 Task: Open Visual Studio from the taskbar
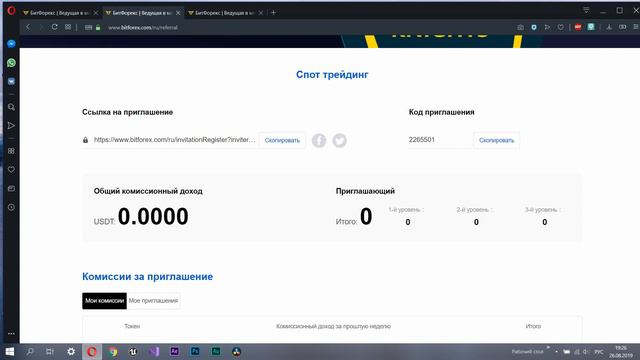[154, 351]
